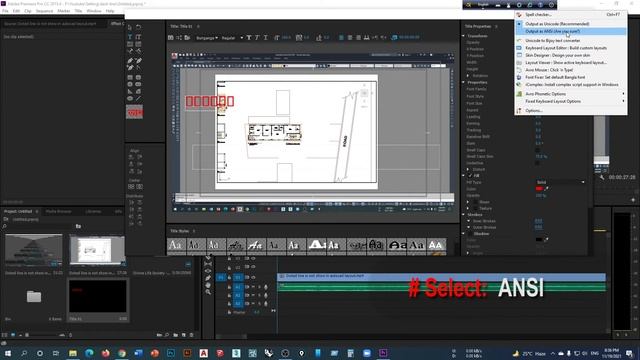Open Unicode to Bijoy text converter
Viewport: 640px width, 360px height.
pos(571,41)
